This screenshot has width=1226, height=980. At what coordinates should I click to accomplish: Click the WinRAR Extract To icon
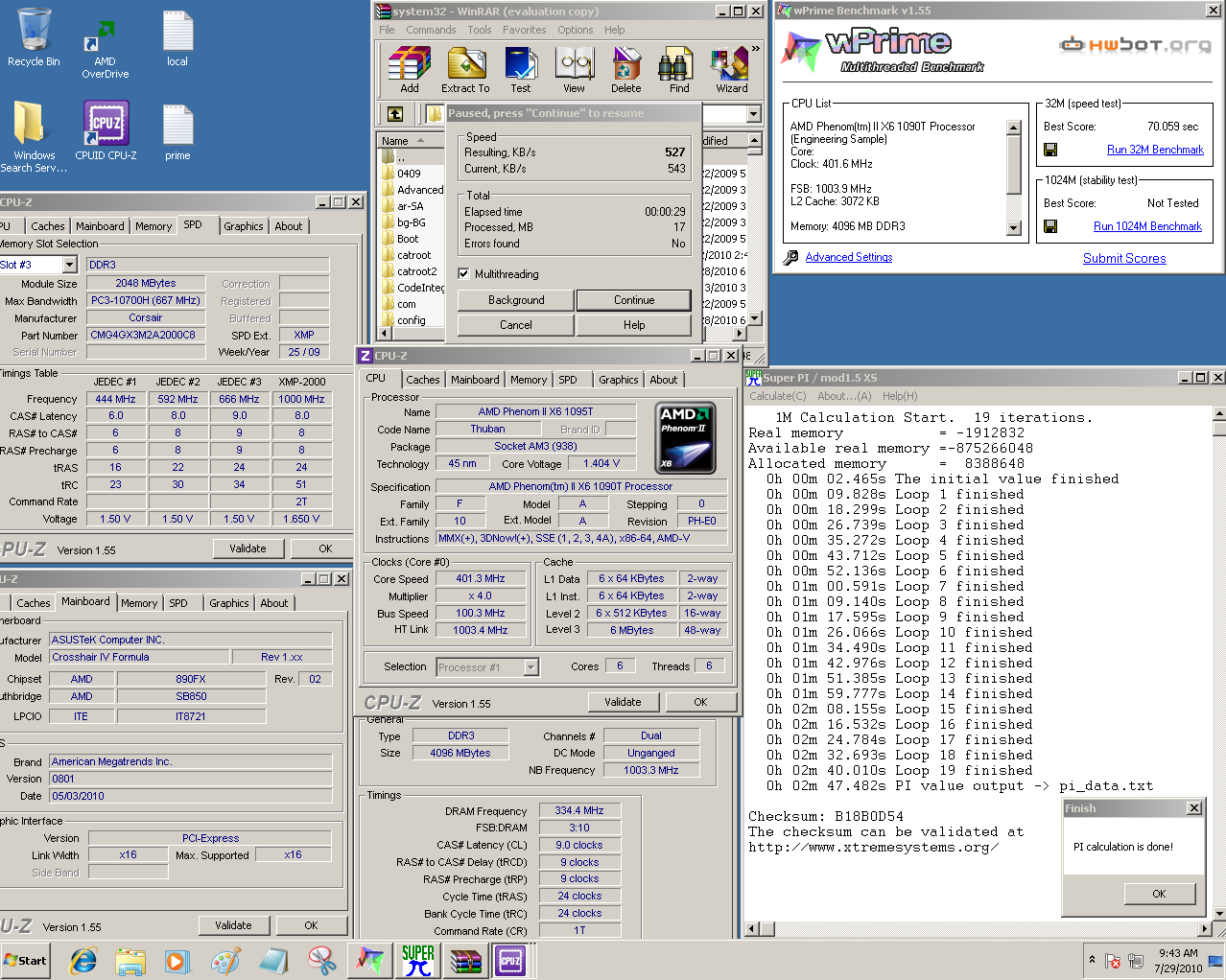465,70
